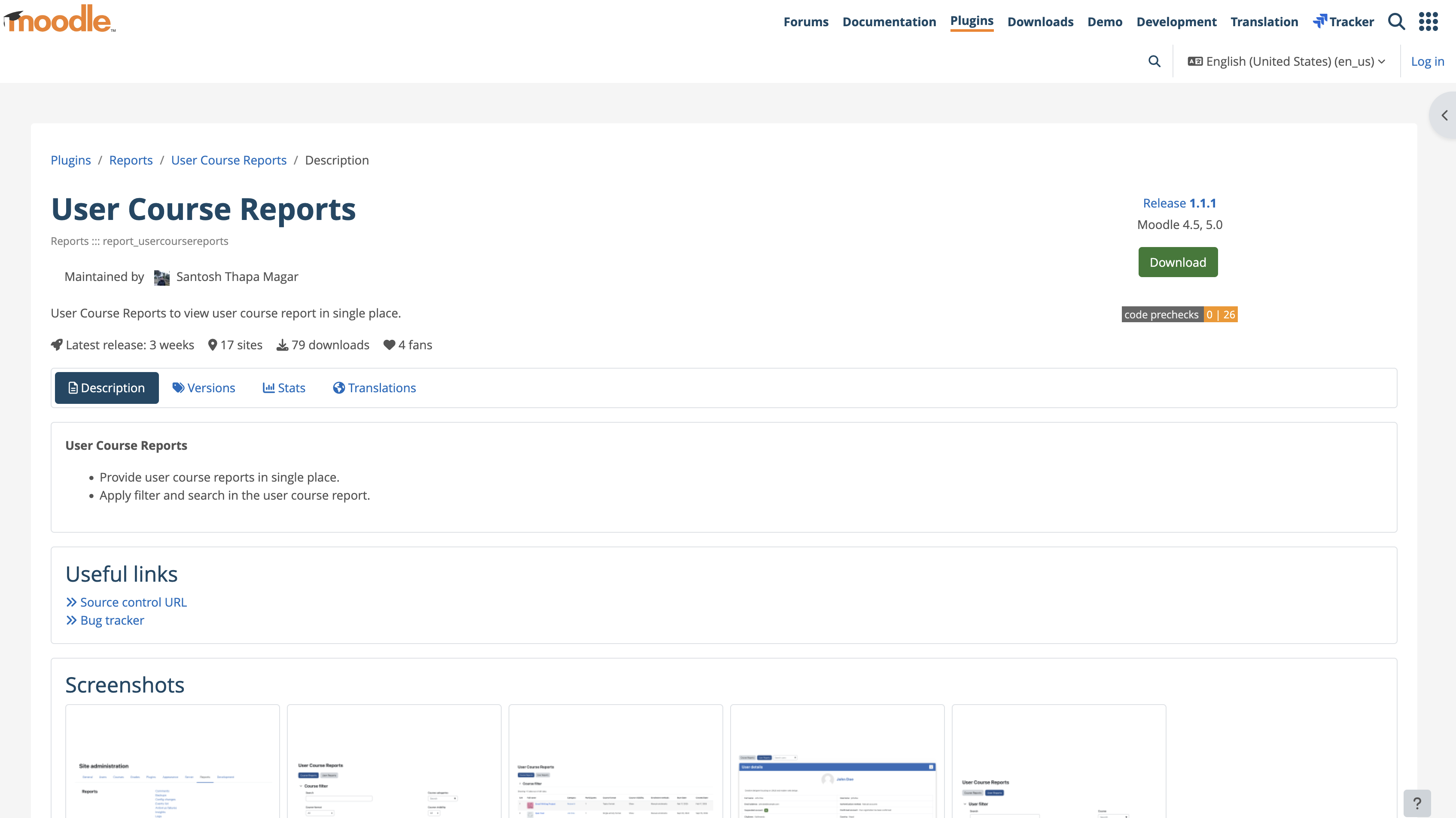Go to Reports in the breadcrumb
This screenshot has width=1456, height=818.
(131, 160)
